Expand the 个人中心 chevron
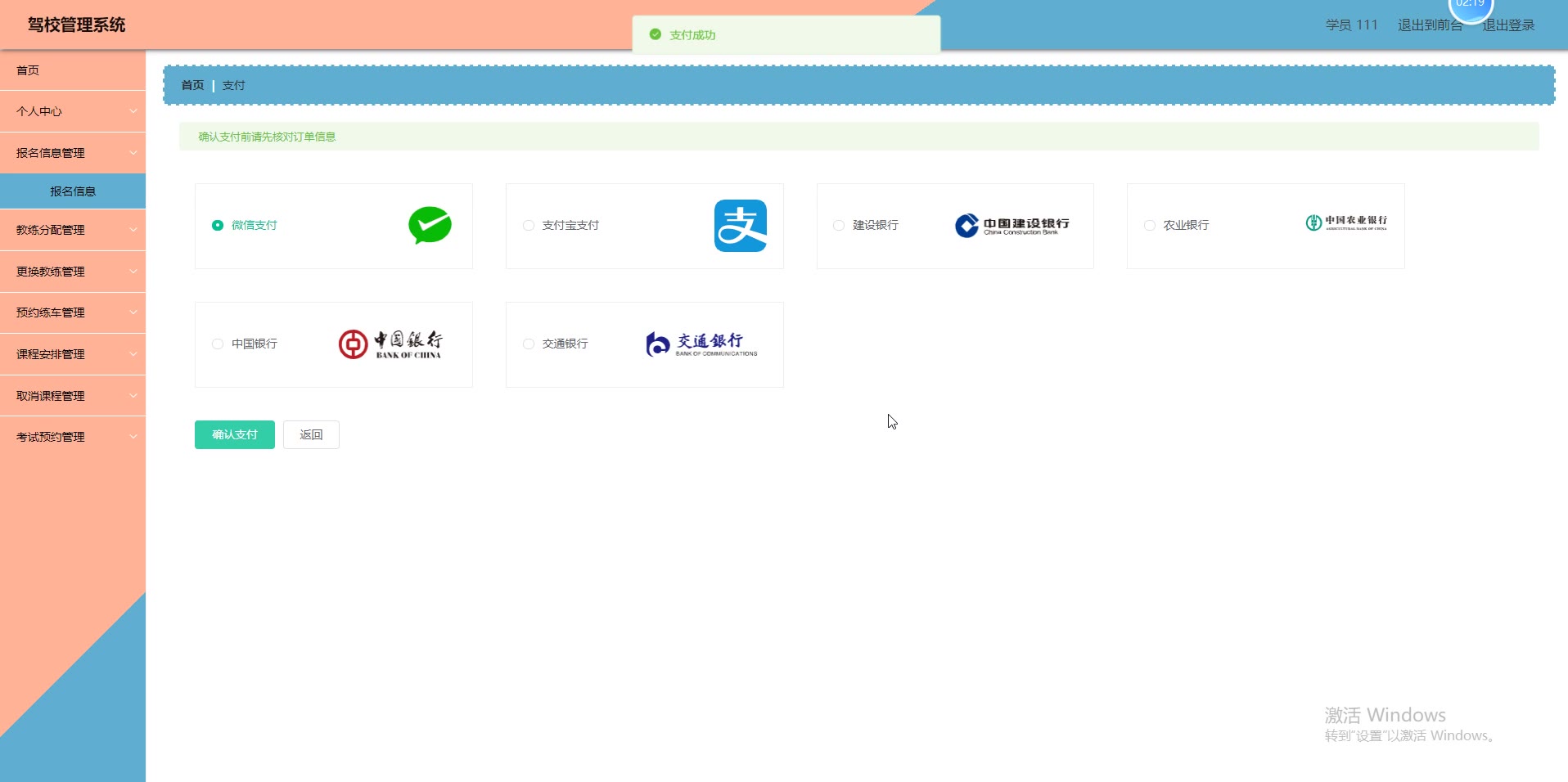 point(133,111)
